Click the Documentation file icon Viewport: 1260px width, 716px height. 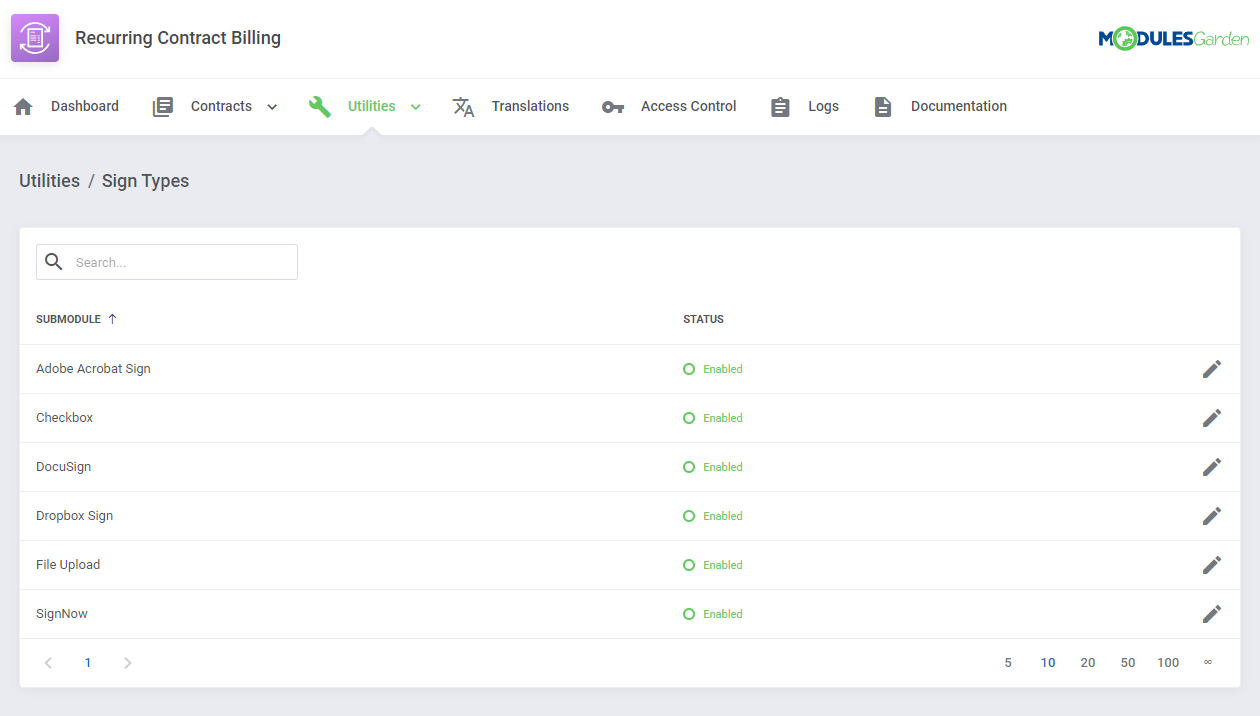click(882, 105)
